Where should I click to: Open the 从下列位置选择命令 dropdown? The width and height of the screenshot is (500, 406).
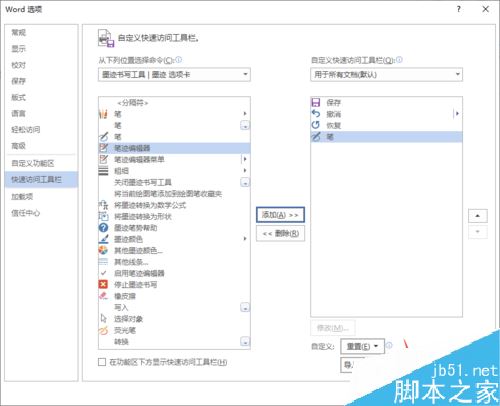click(x=174, y=74)
